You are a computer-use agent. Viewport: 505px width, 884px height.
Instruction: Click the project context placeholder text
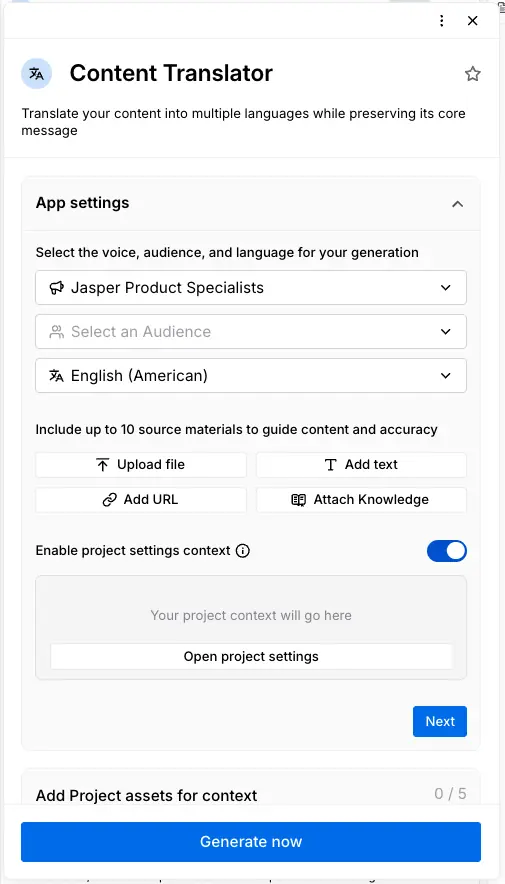[x=251, y=615]
